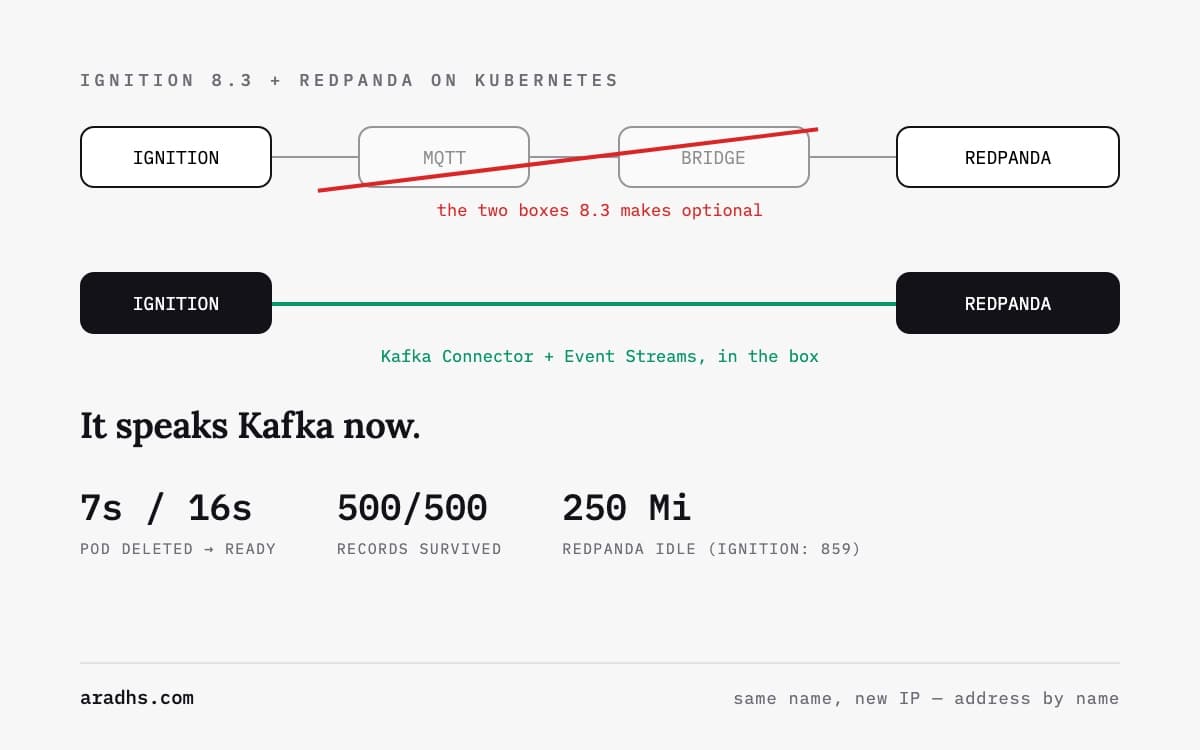Select the crossed-out BRIDGE box

tap(713, 157)
